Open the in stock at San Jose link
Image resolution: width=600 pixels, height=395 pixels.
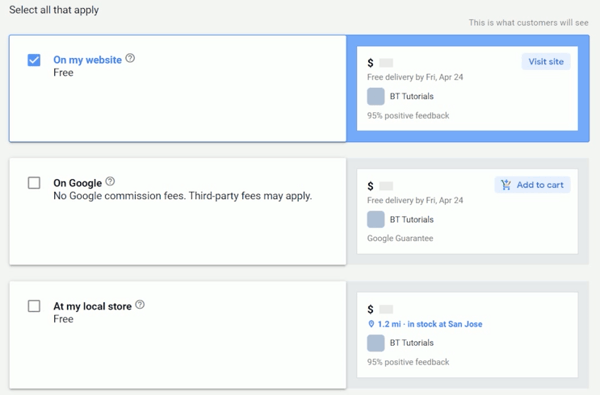click(445, 324)
